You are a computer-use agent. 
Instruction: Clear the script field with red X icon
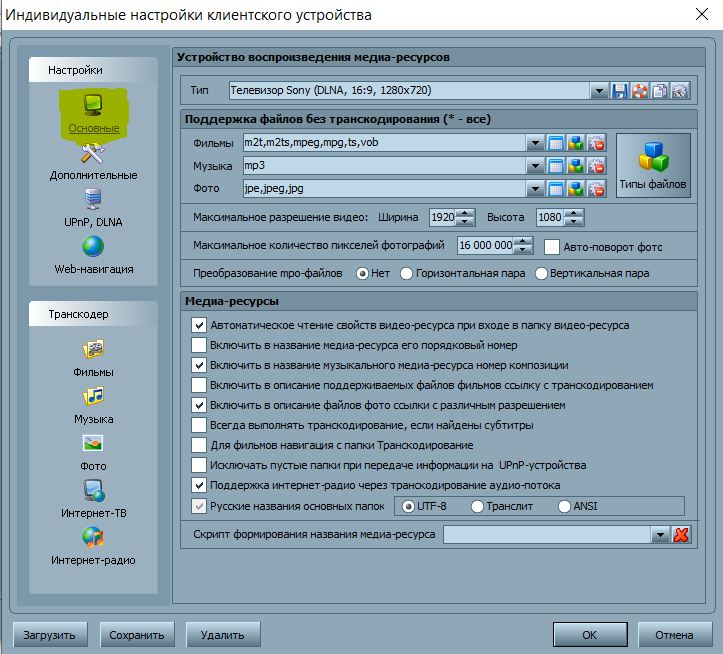681,535
